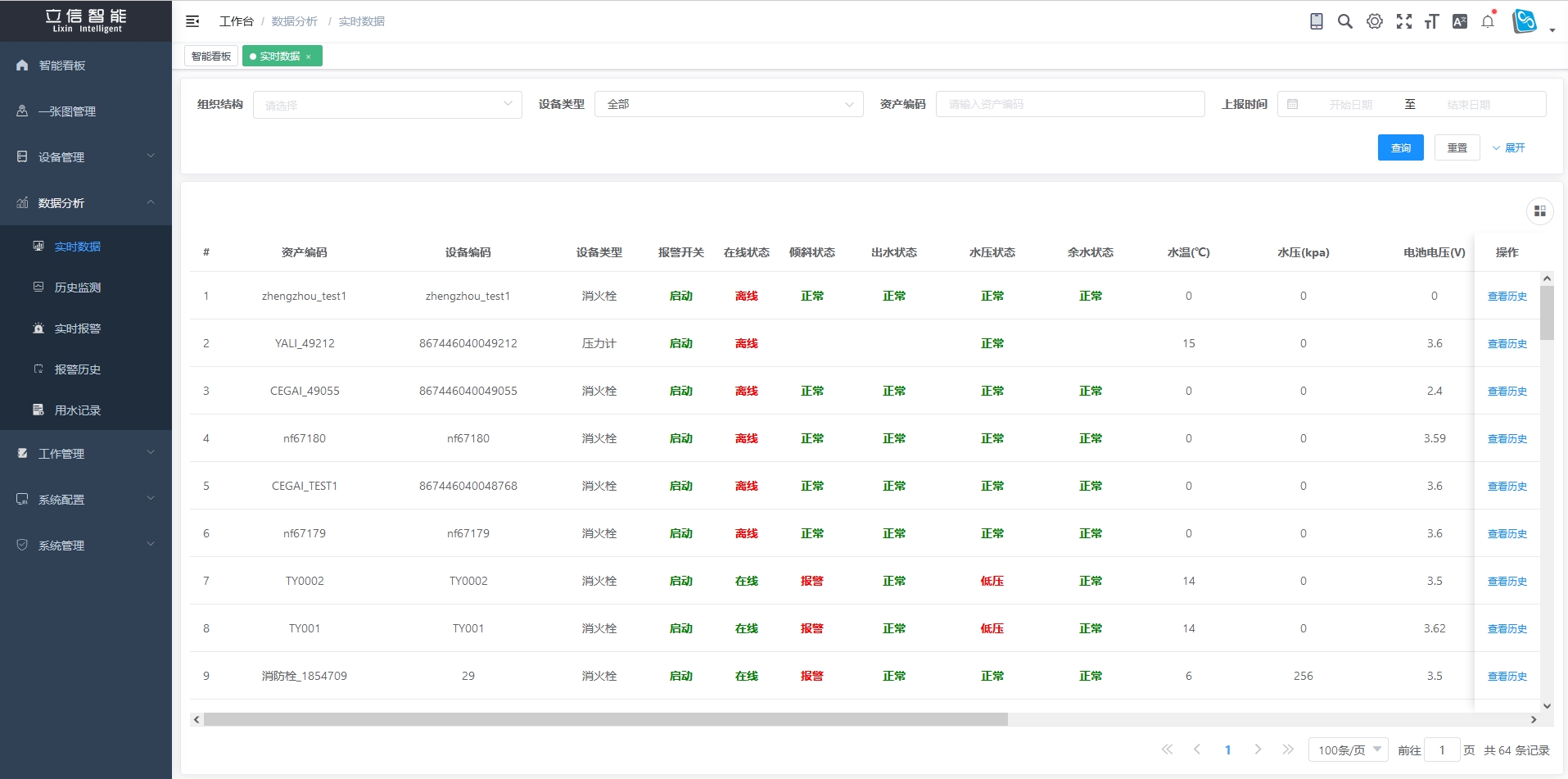Go to next page arrow
The width and height of the screenshot is (1568, 779).
(x=1258, y=750)
